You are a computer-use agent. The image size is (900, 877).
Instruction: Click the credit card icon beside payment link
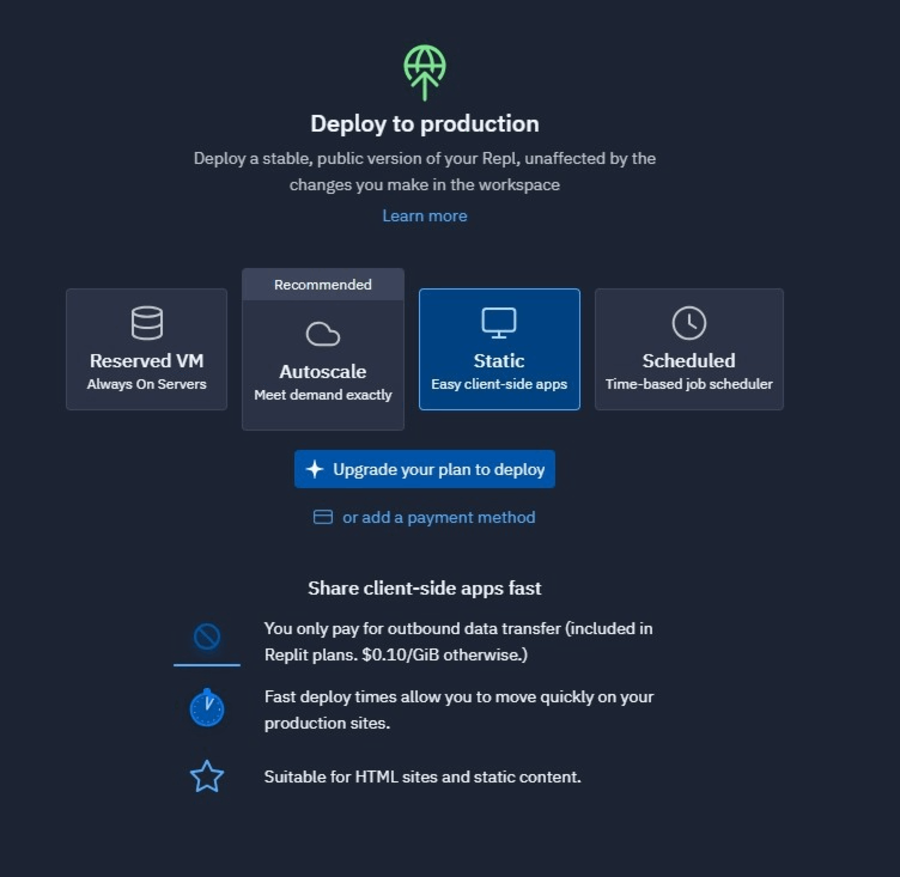point(323,517)
